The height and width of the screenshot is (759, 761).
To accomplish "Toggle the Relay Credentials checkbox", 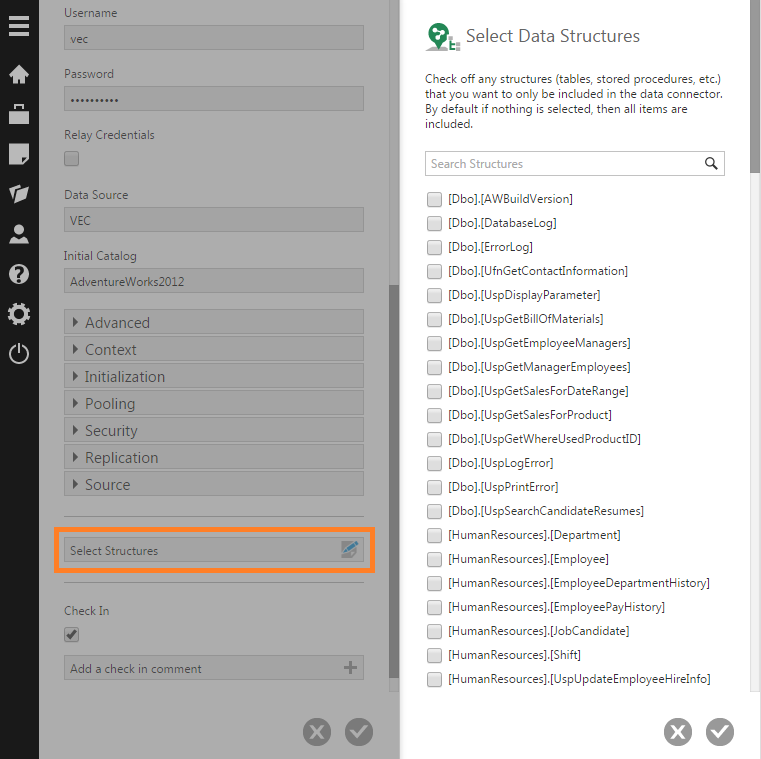I will [71, 159].
